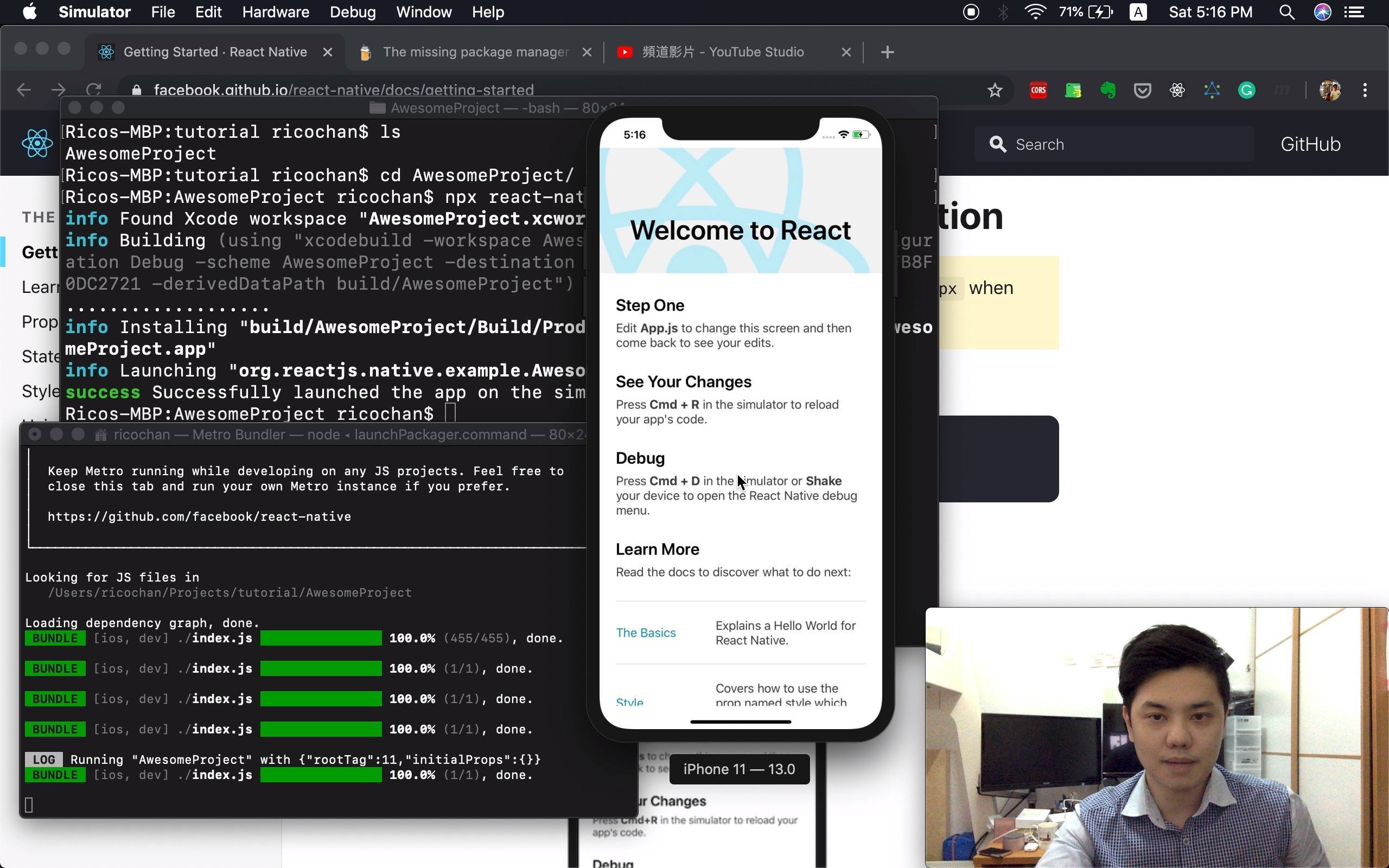Image resolution: width=1389 pixels, height=868 pixels.
Task: Click the webcam video overlay
Action: click(x=1157, y=738)
